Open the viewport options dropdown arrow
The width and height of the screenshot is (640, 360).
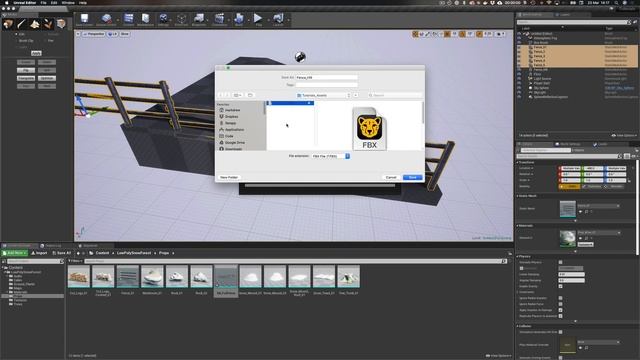(x=78, y=34)
